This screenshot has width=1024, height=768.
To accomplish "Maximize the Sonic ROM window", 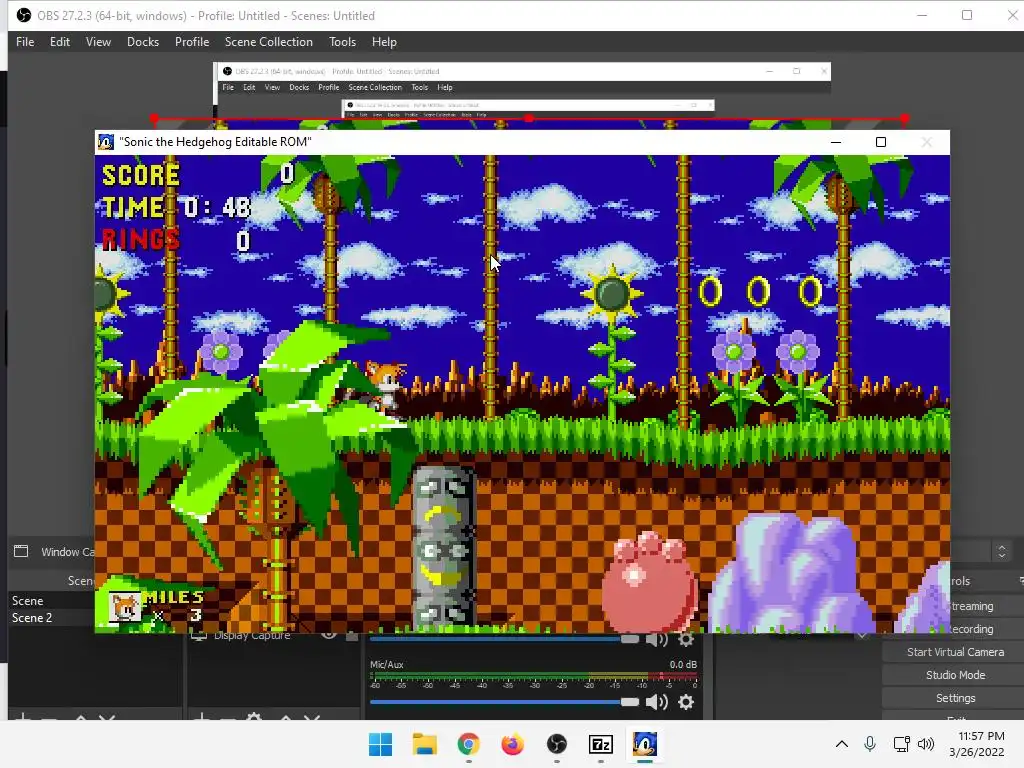I will (880, 142).
